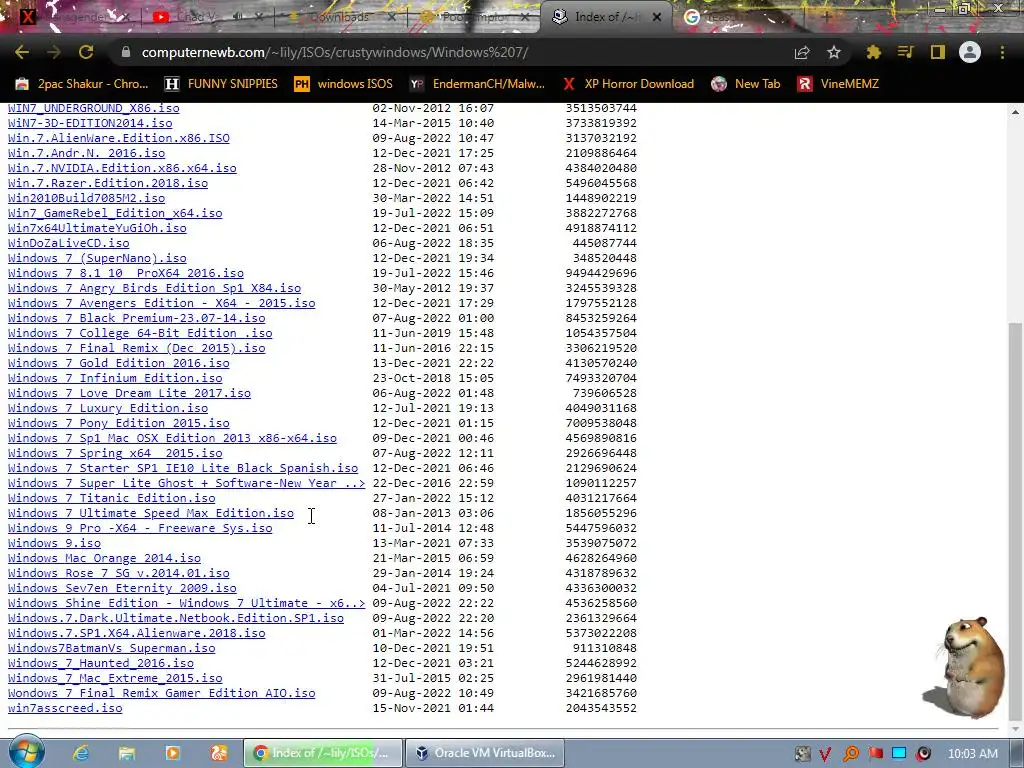Click the browser Back arrow
The width and height of the screenshot is (1024, 768).
(x=22, y=52)
